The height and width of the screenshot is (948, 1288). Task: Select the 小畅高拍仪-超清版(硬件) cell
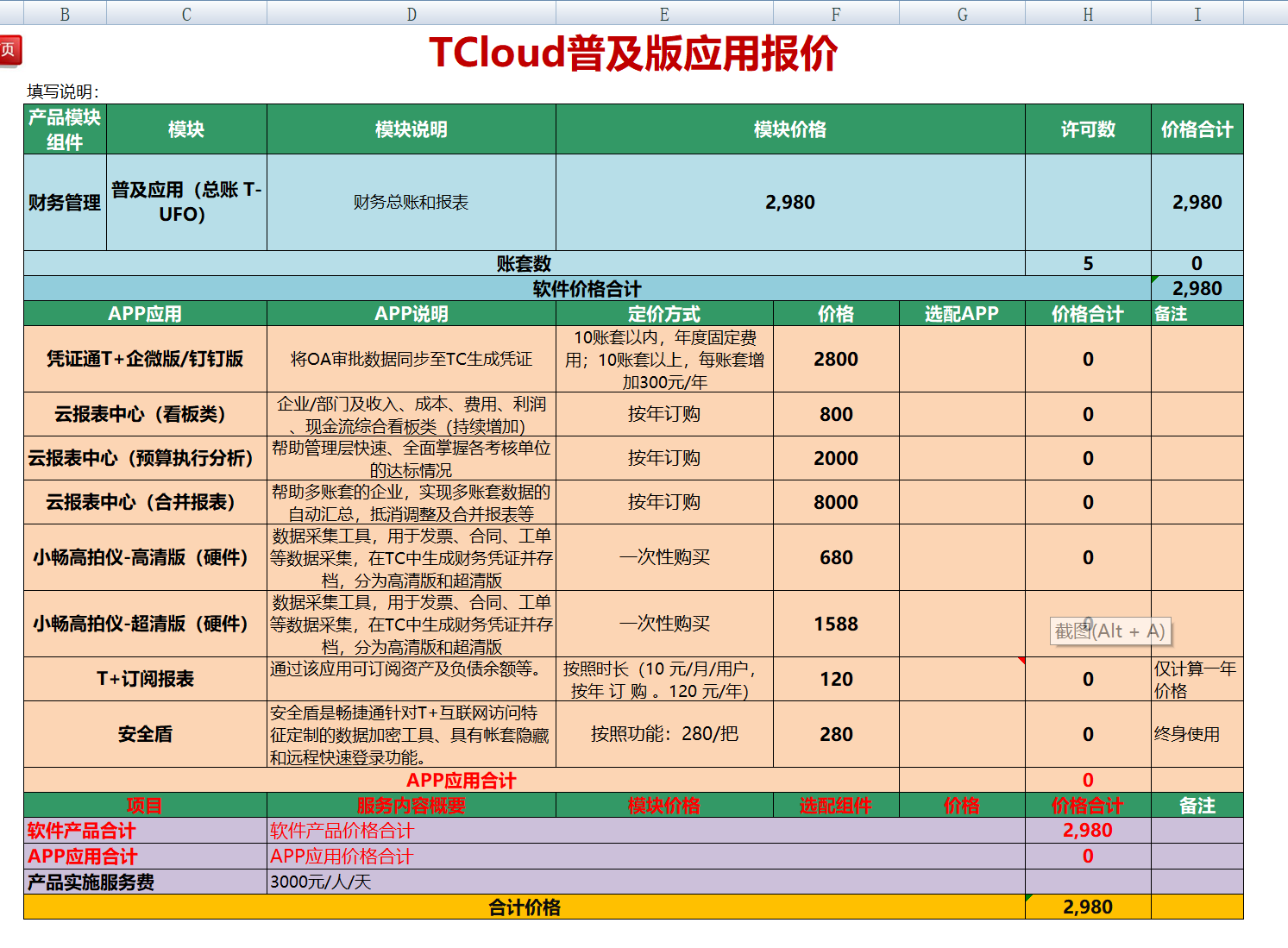(x=145, y=624)
